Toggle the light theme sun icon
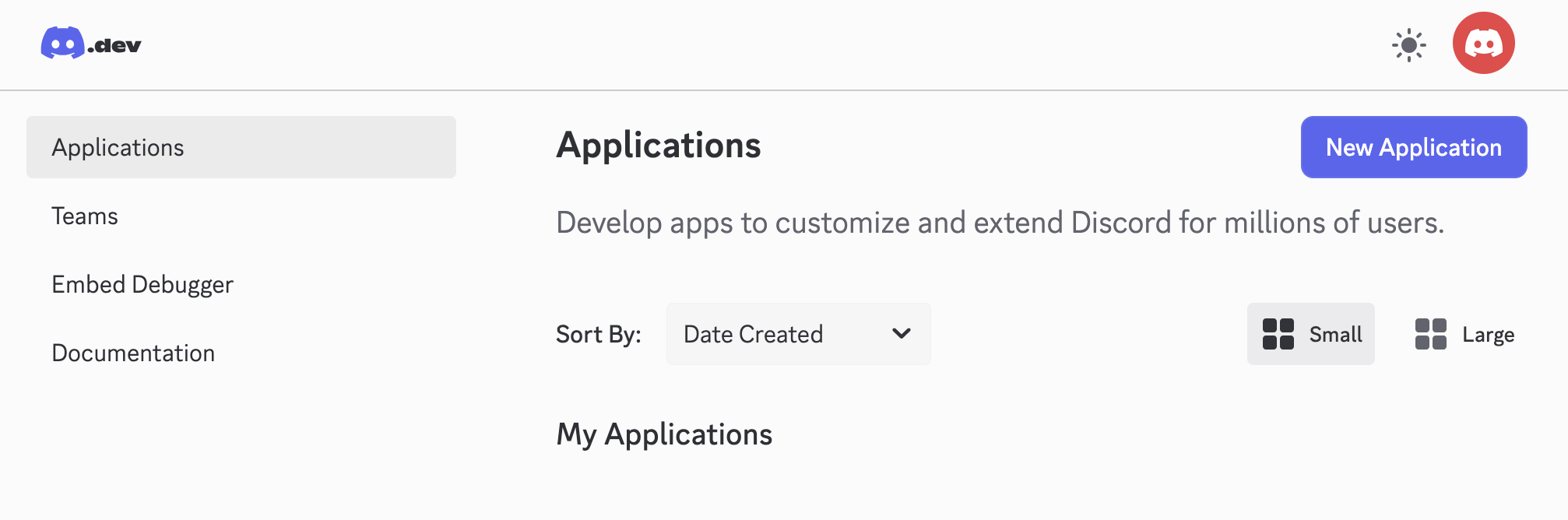The image size is (1568, 520). [1408, 45]
